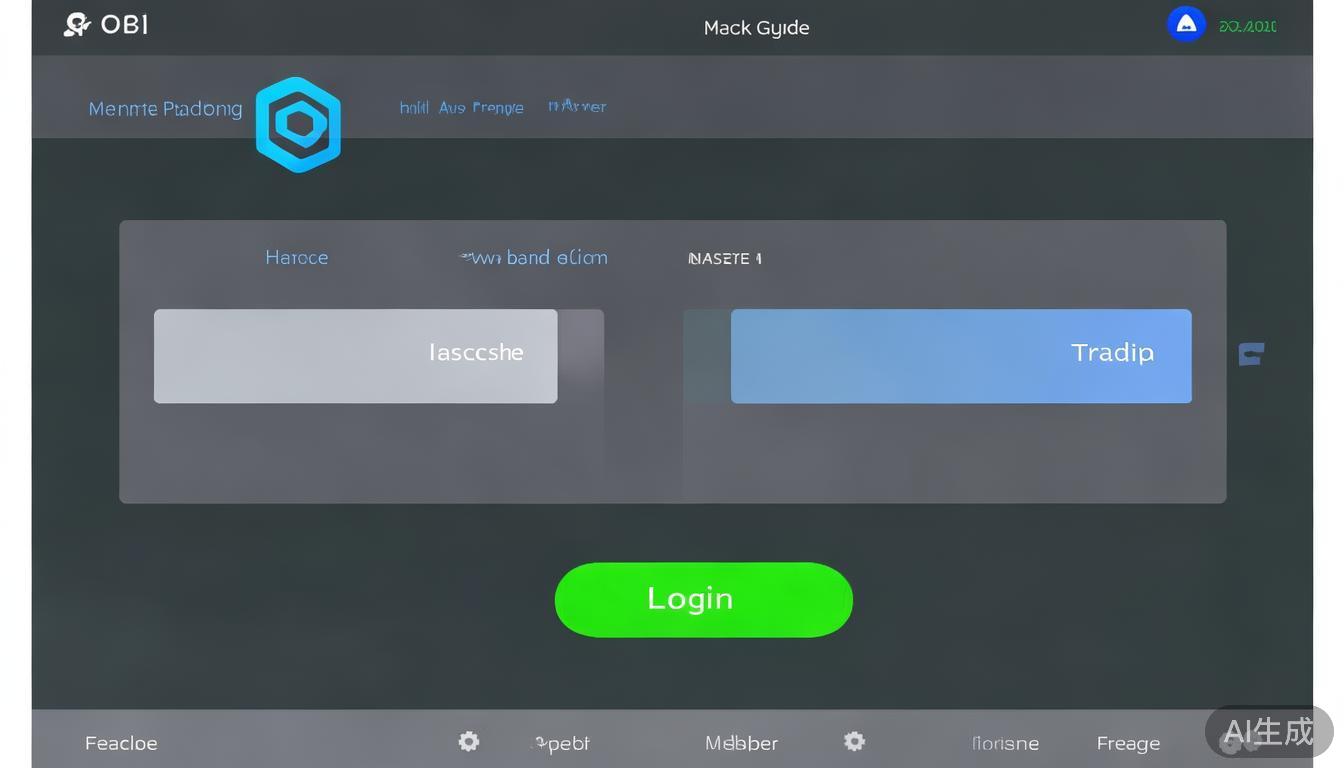Click the lasccshe input field
1344x768 pixels.
[355, 356]
